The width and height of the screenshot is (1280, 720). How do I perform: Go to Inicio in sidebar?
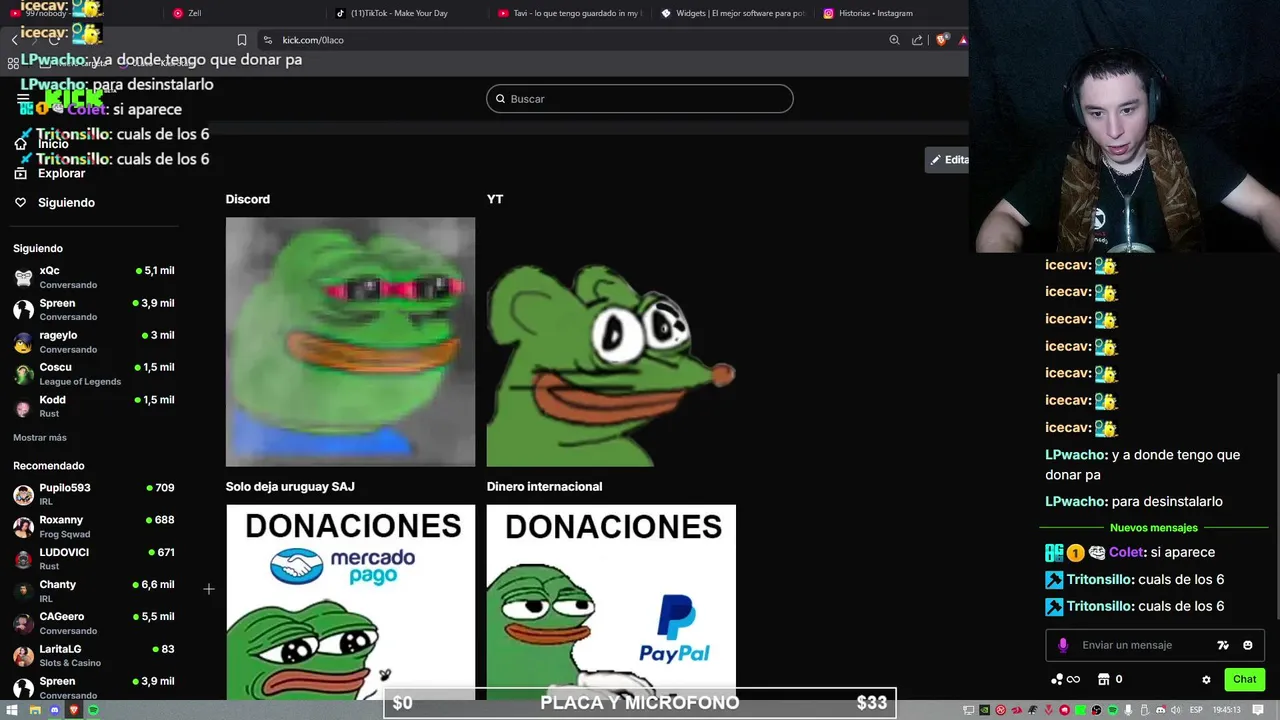41,144
